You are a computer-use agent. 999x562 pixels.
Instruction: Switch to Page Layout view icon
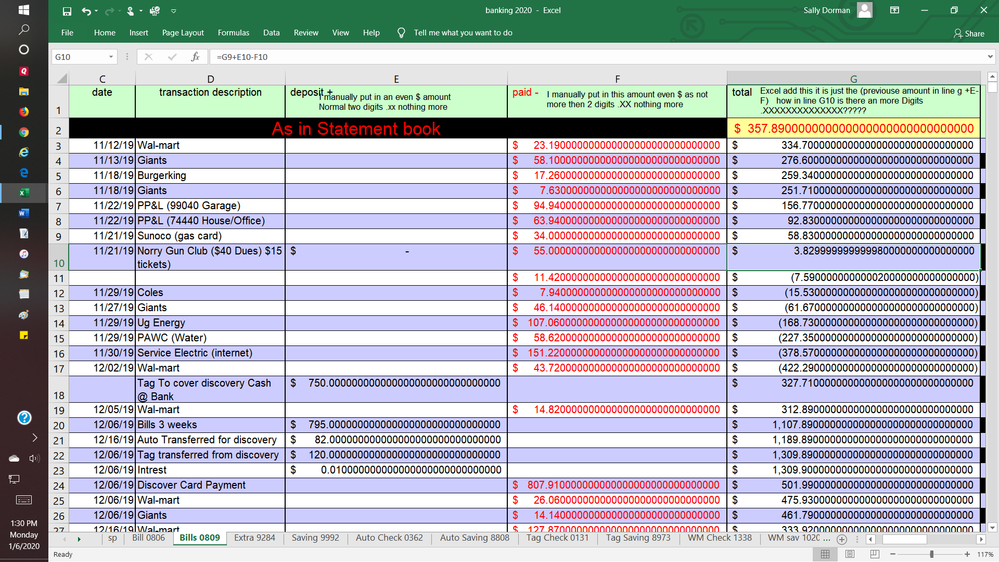(850, 554)
